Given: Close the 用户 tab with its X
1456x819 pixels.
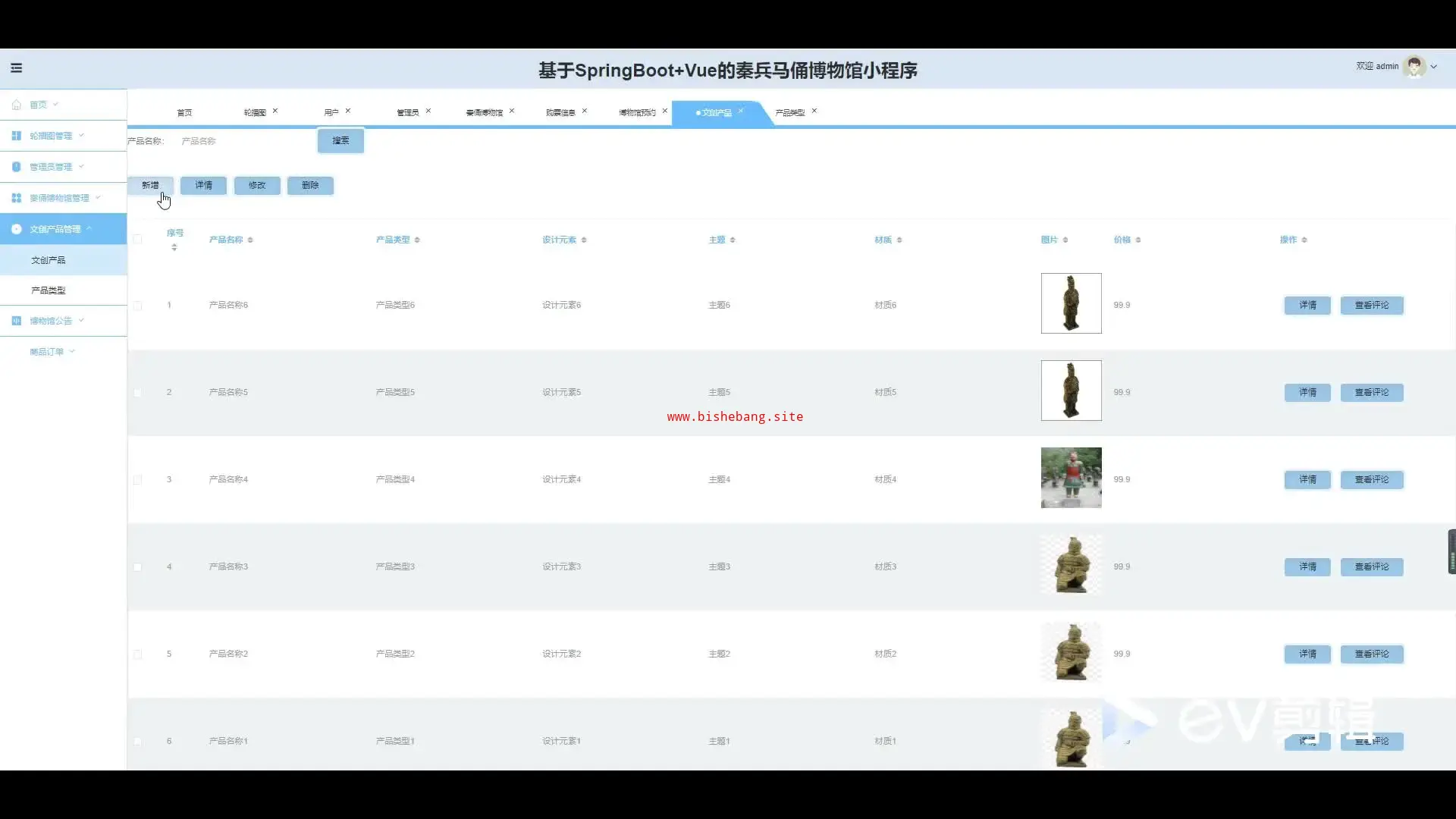Looking at the screenshot, I should [x=348, y=111].
